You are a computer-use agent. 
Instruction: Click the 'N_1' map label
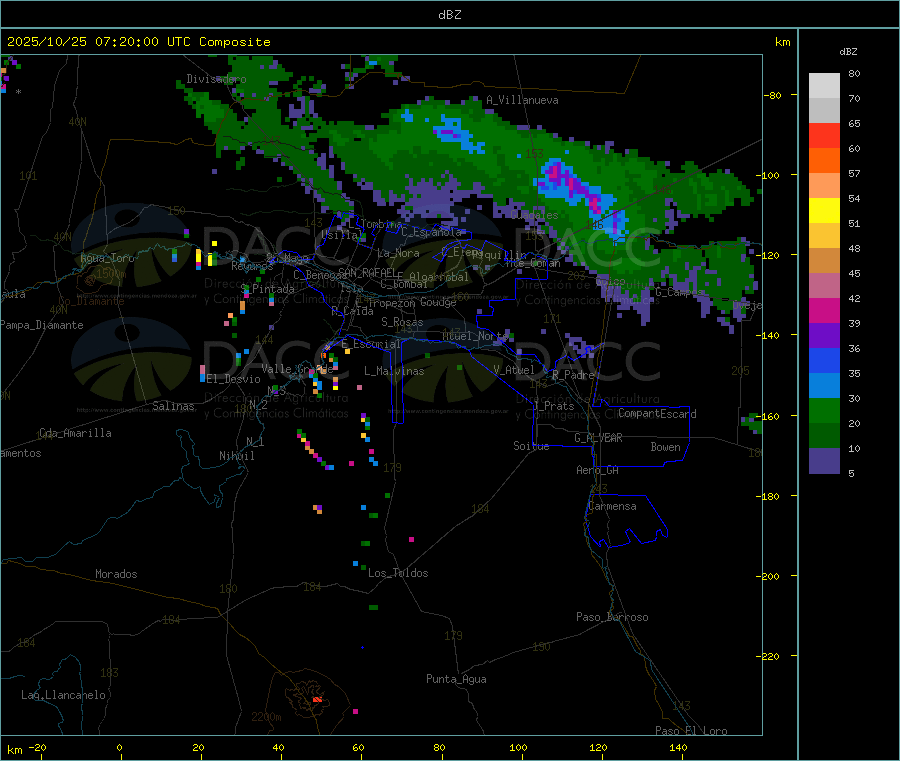pyautogui.click(x=255, y=441)
